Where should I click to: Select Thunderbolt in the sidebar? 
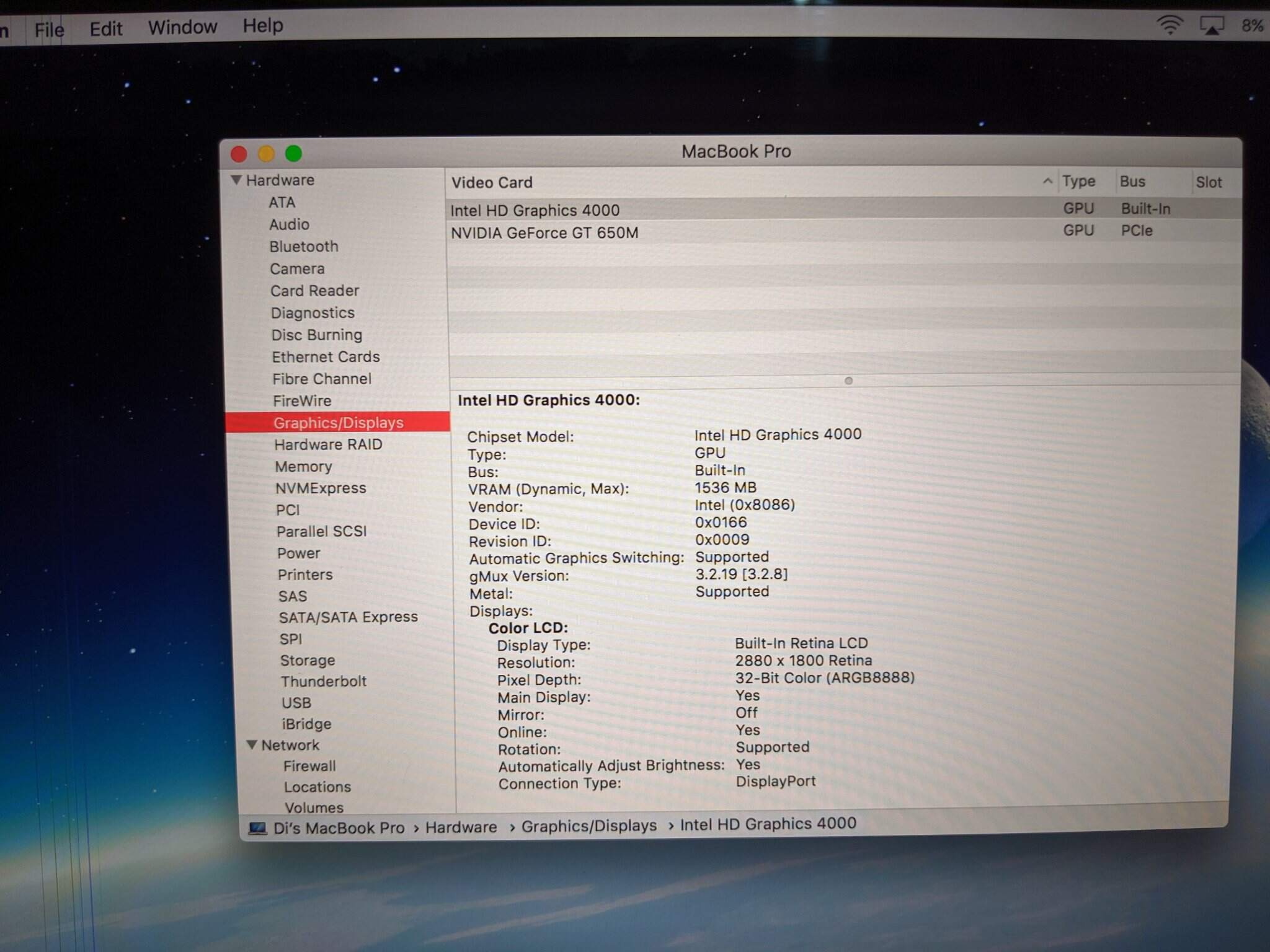click(323, 681)
